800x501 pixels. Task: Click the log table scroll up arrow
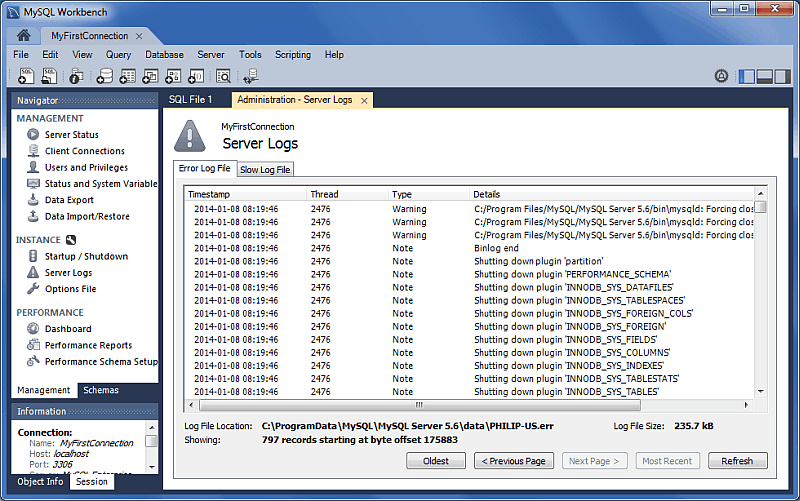[x=761, y=193]
